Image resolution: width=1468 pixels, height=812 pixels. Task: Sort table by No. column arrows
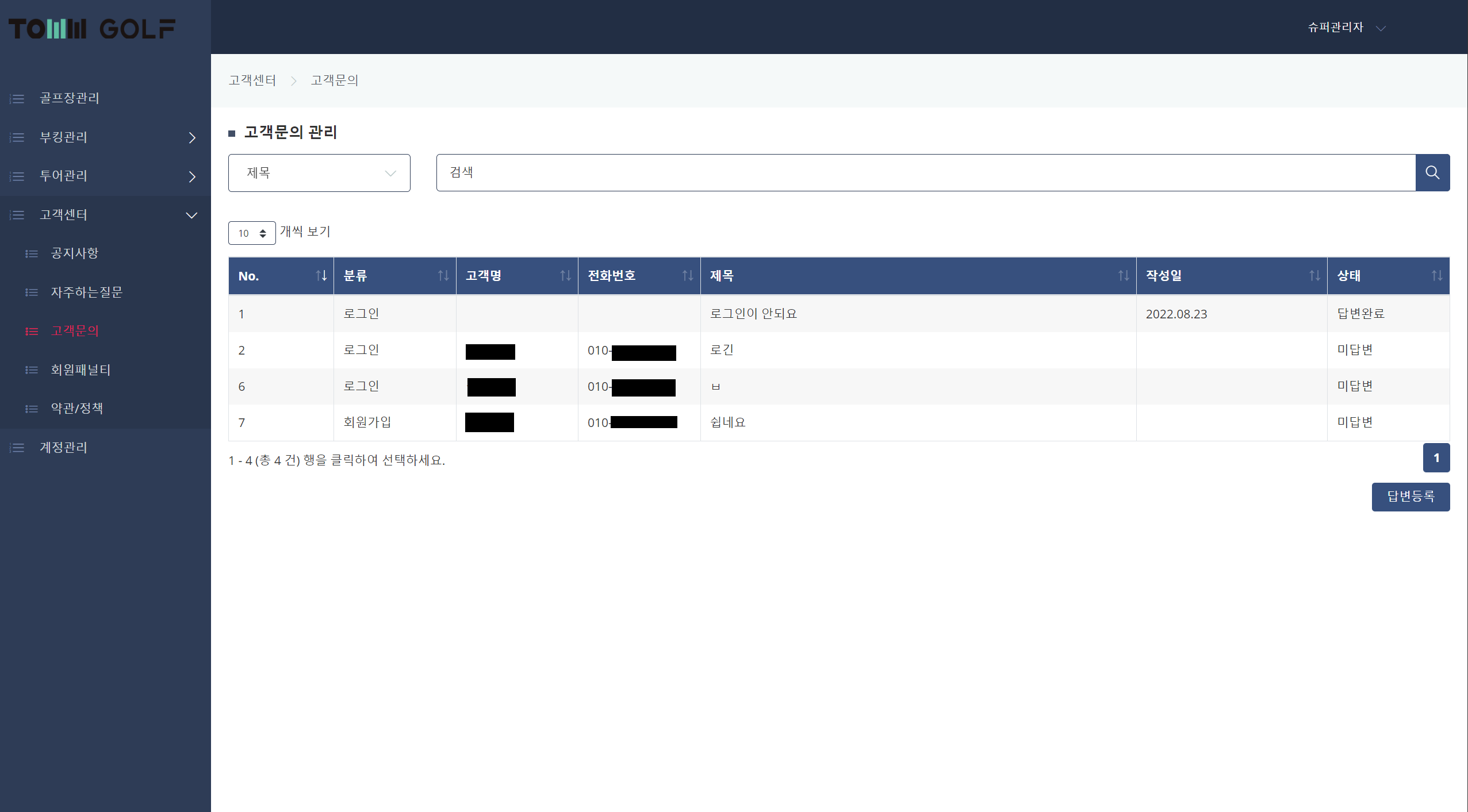pyautogui.click(x=321, y=276)
